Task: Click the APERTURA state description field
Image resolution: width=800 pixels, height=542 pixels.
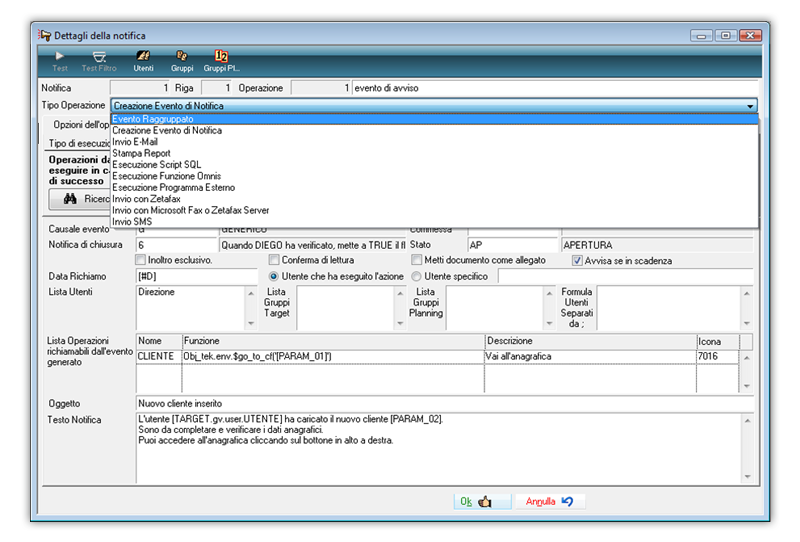Action: (657, 245)
